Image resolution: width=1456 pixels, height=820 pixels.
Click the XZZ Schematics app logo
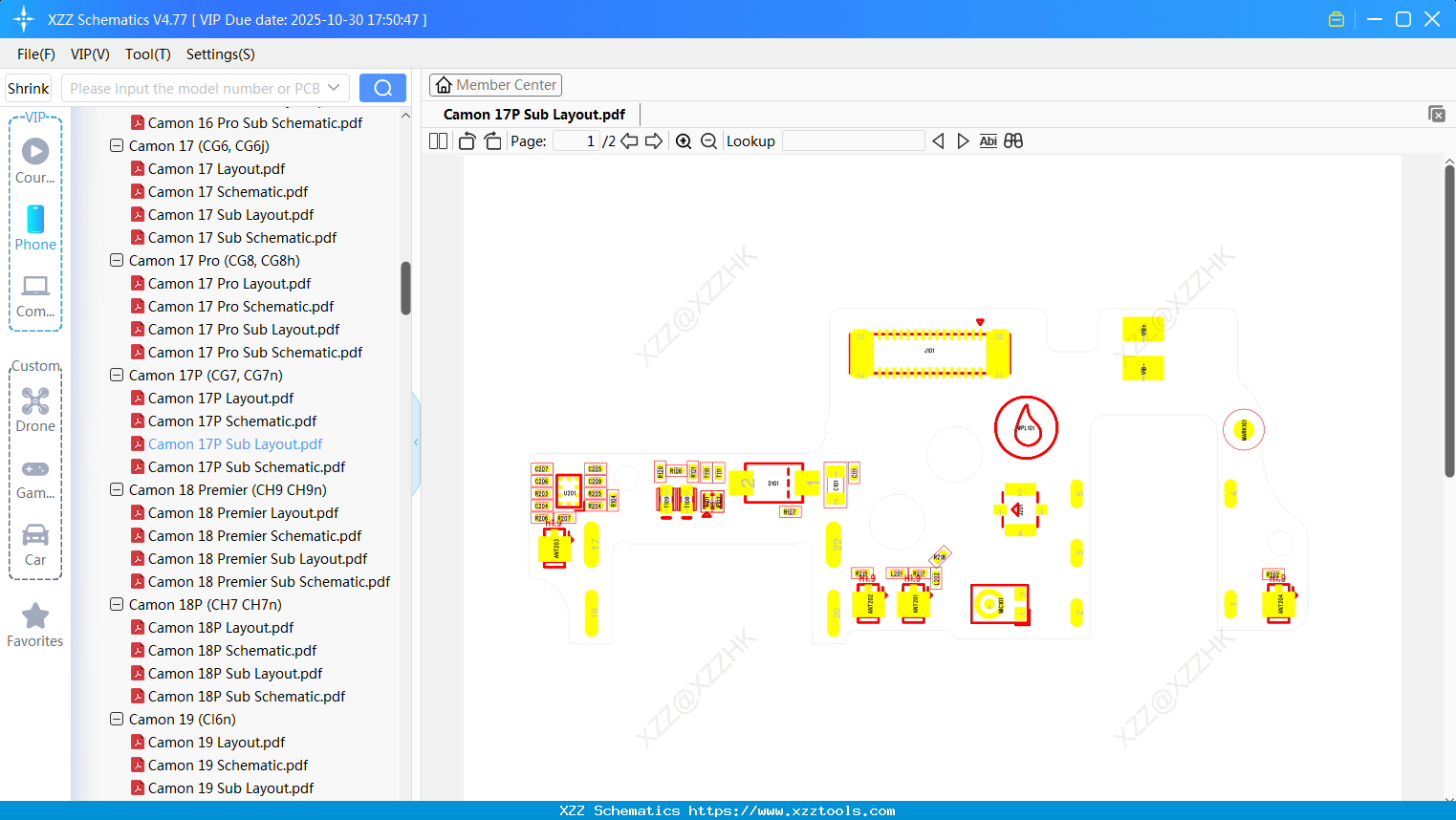tap(24, 19)
